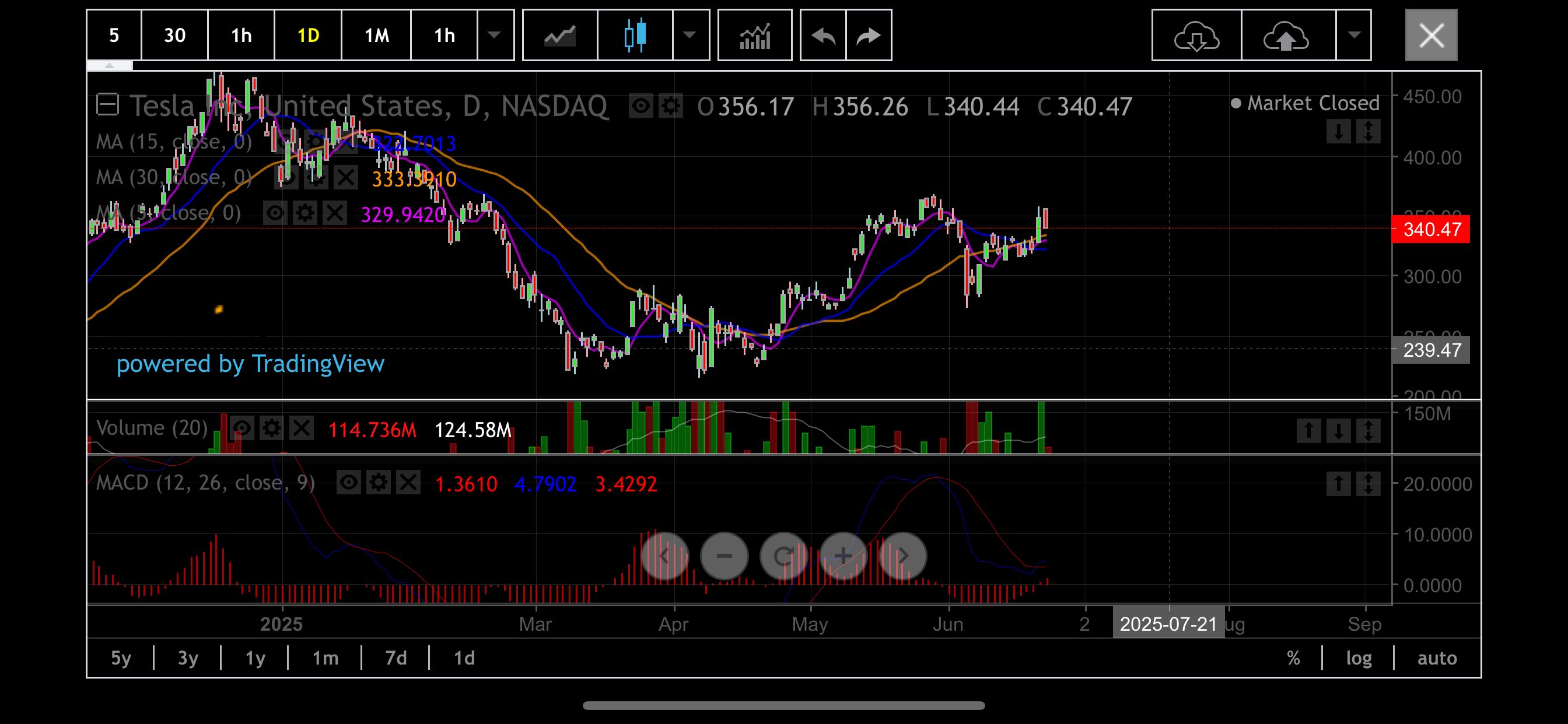
Task: Remove MA (5, close, 0) indicator
Action: tap(335, 213)
